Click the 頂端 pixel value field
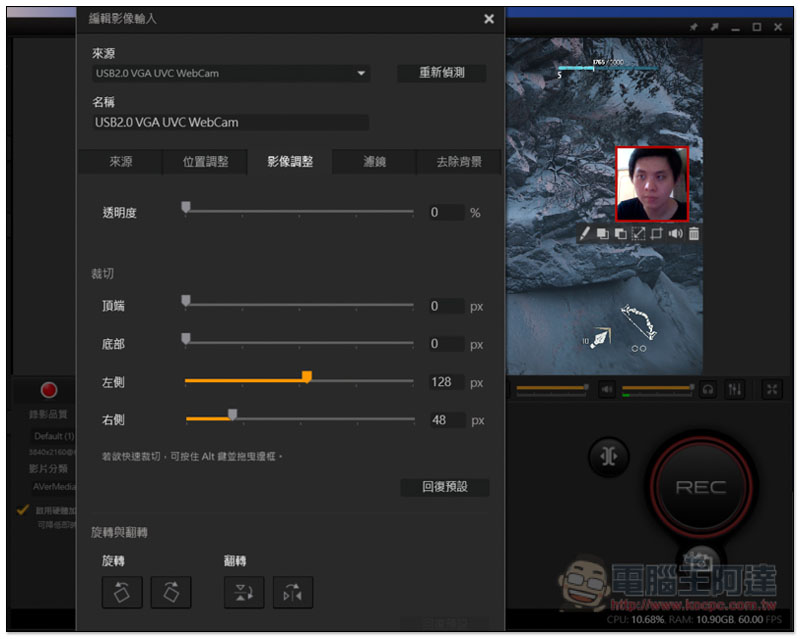Screen dimensions: 800x639 [x=446, y=306]
